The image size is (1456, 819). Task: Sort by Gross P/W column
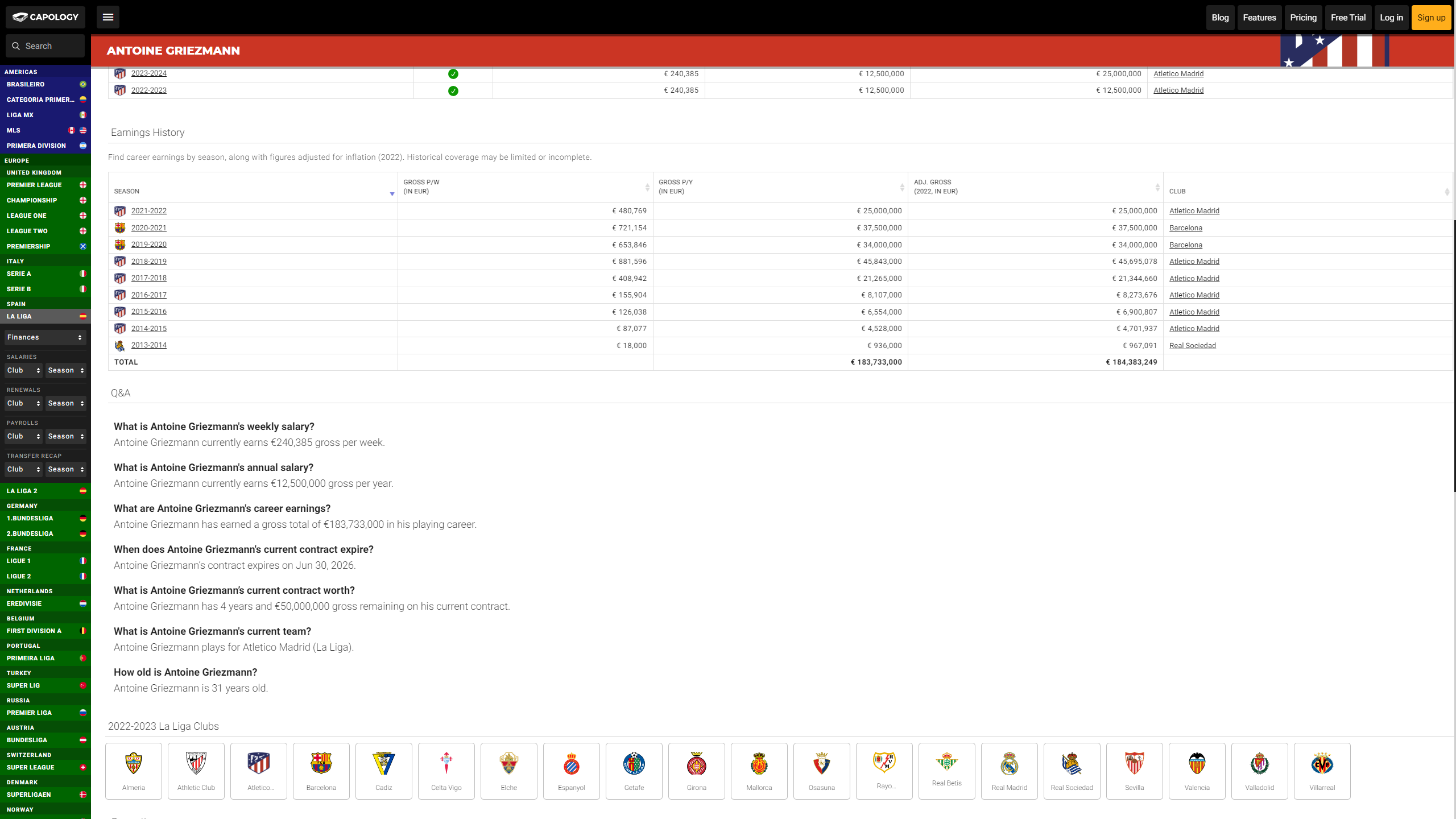click(526, 188)
